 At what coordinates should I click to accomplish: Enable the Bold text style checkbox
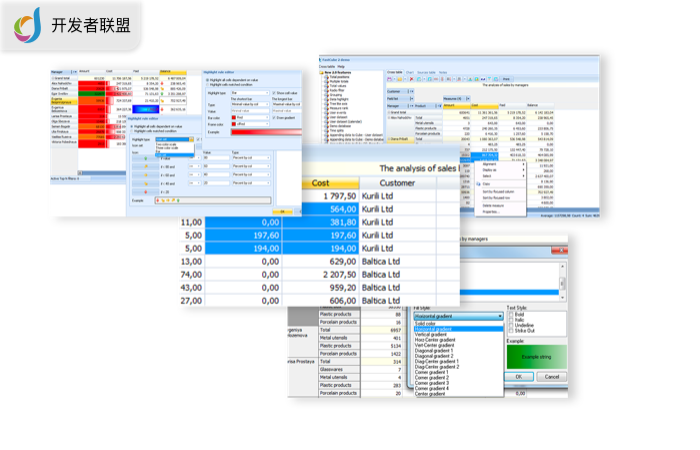[x=510, y=314]
